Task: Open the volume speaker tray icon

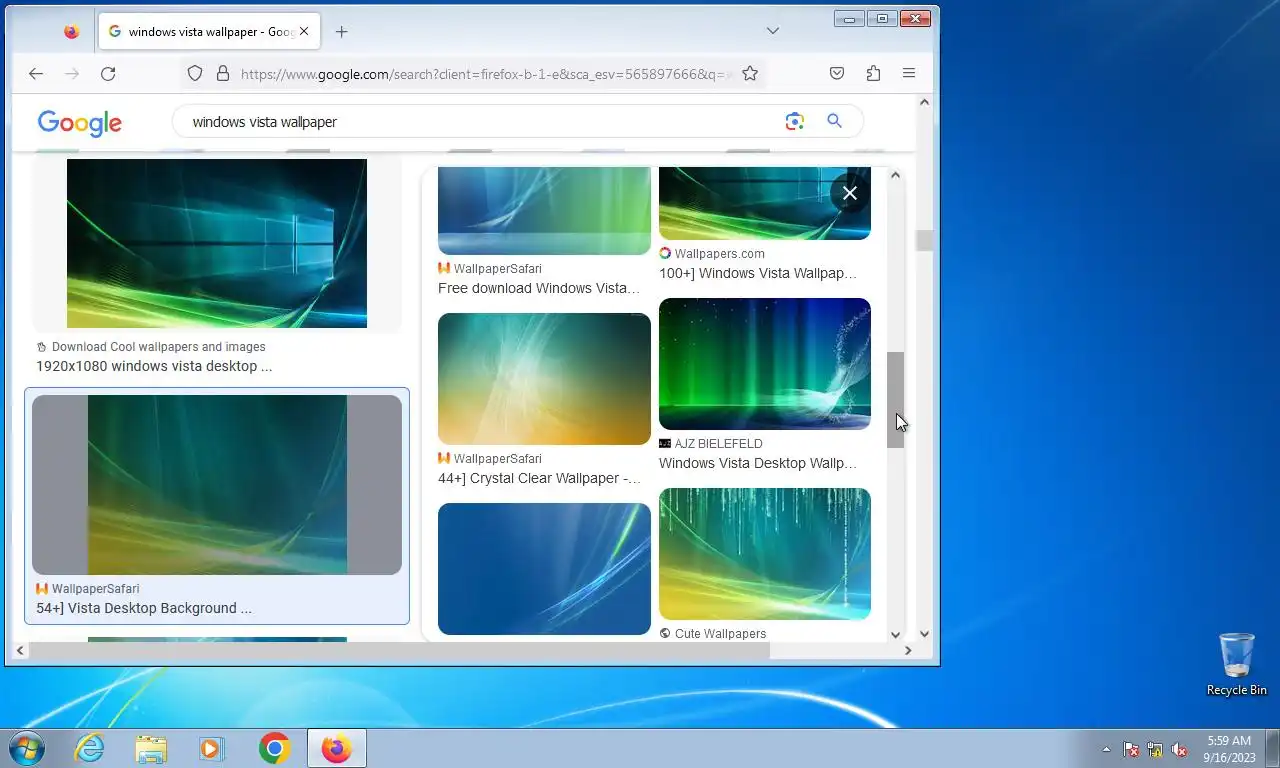Action: click(x=1179, y=749)
